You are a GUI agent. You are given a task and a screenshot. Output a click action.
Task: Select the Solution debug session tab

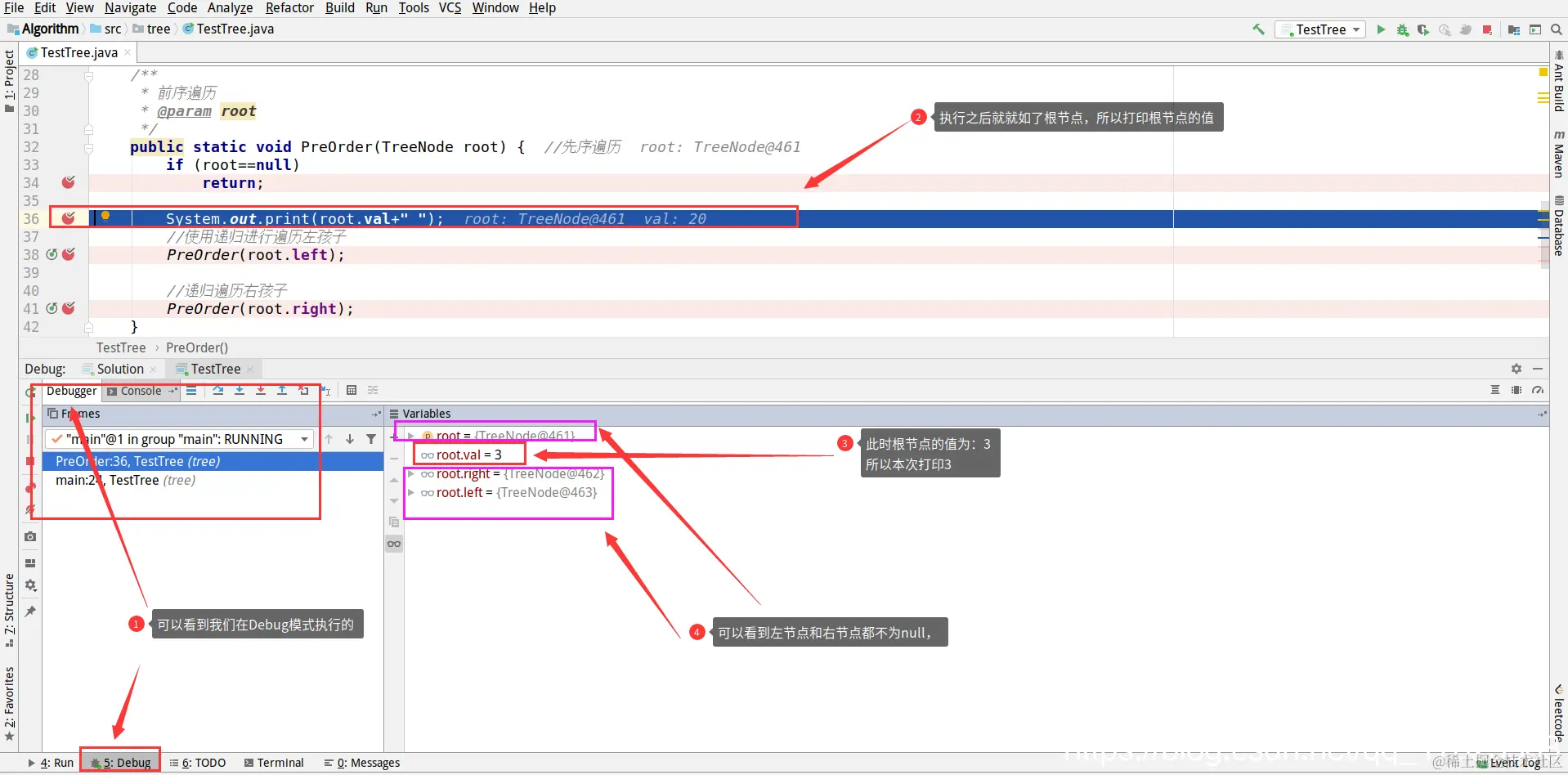(120, 369)
